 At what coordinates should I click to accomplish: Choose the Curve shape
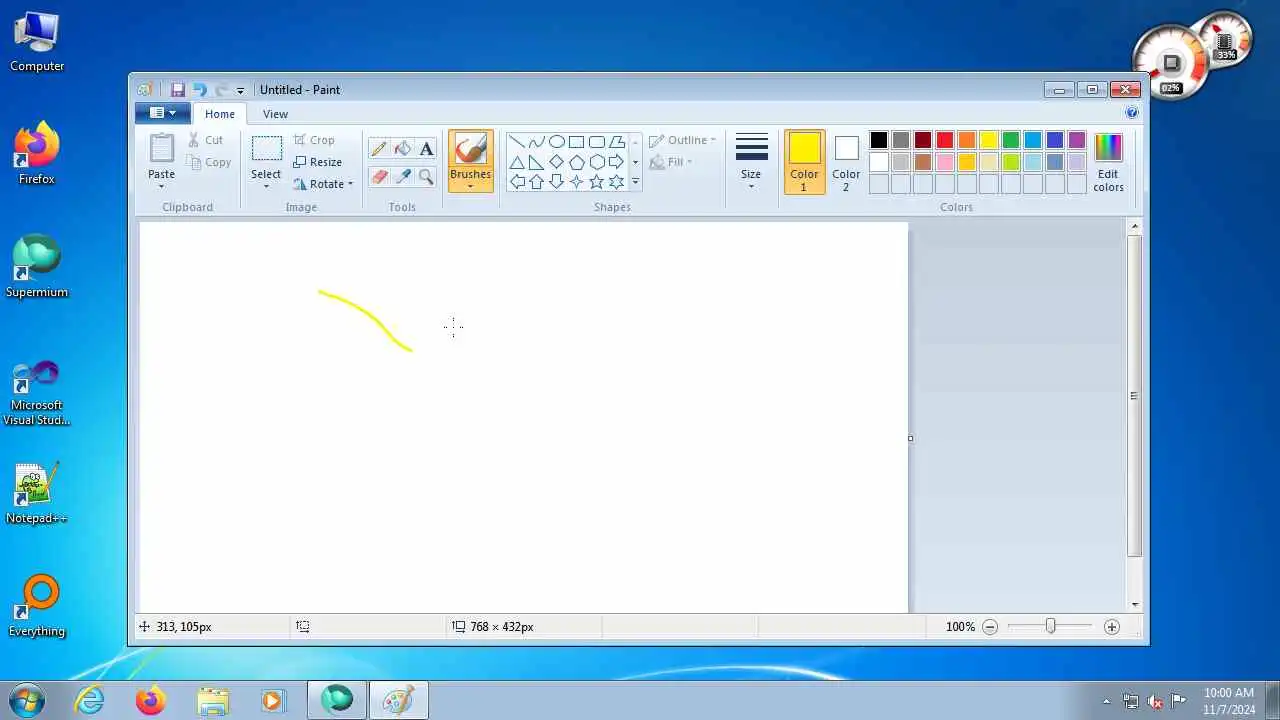(537, 141)
